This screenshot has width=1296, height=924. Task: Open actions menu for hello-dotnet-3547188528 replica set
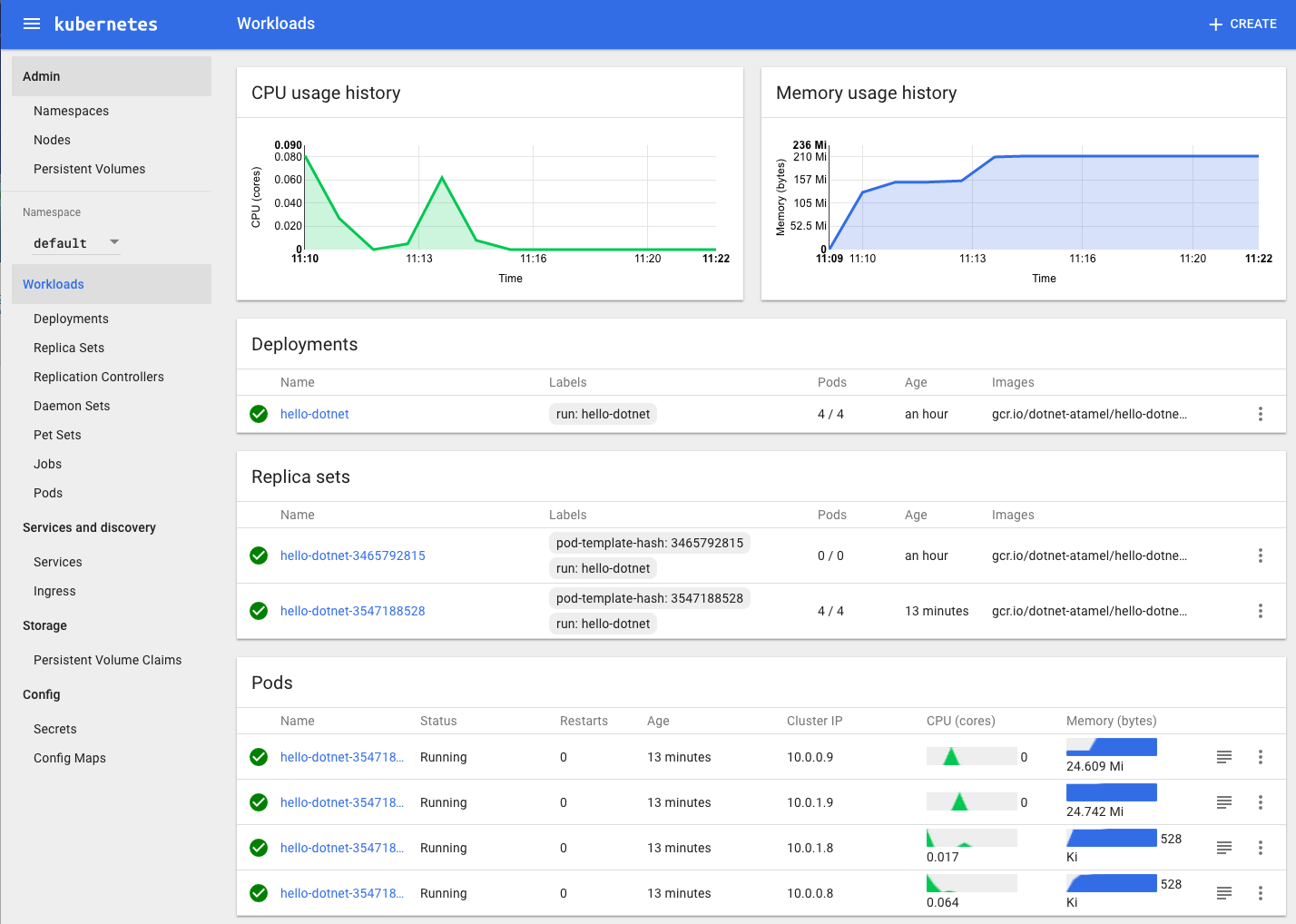click(1260, 611)
